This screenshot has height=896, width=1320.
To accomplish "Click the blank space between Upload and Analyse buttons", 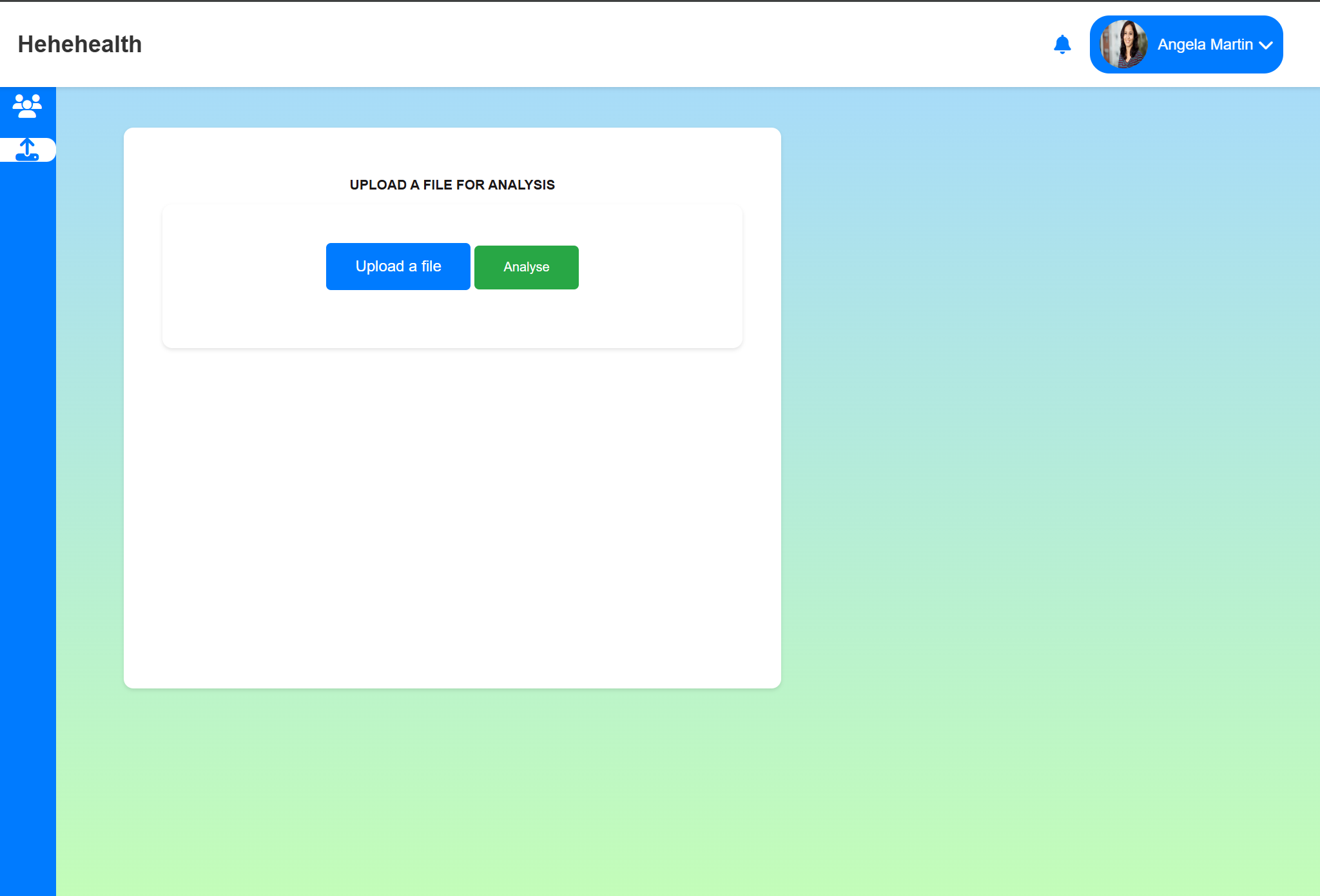I will 472,267.
